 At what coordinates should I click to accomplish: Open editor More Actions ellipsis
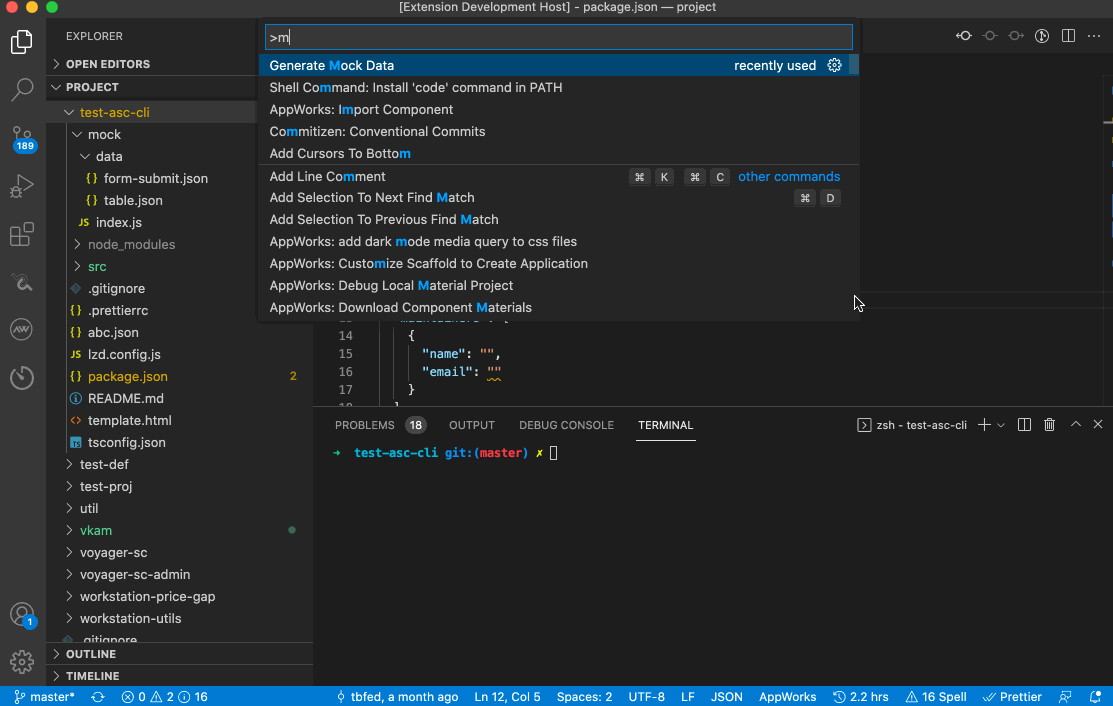pyautogui.click(x=1094, y=35)
